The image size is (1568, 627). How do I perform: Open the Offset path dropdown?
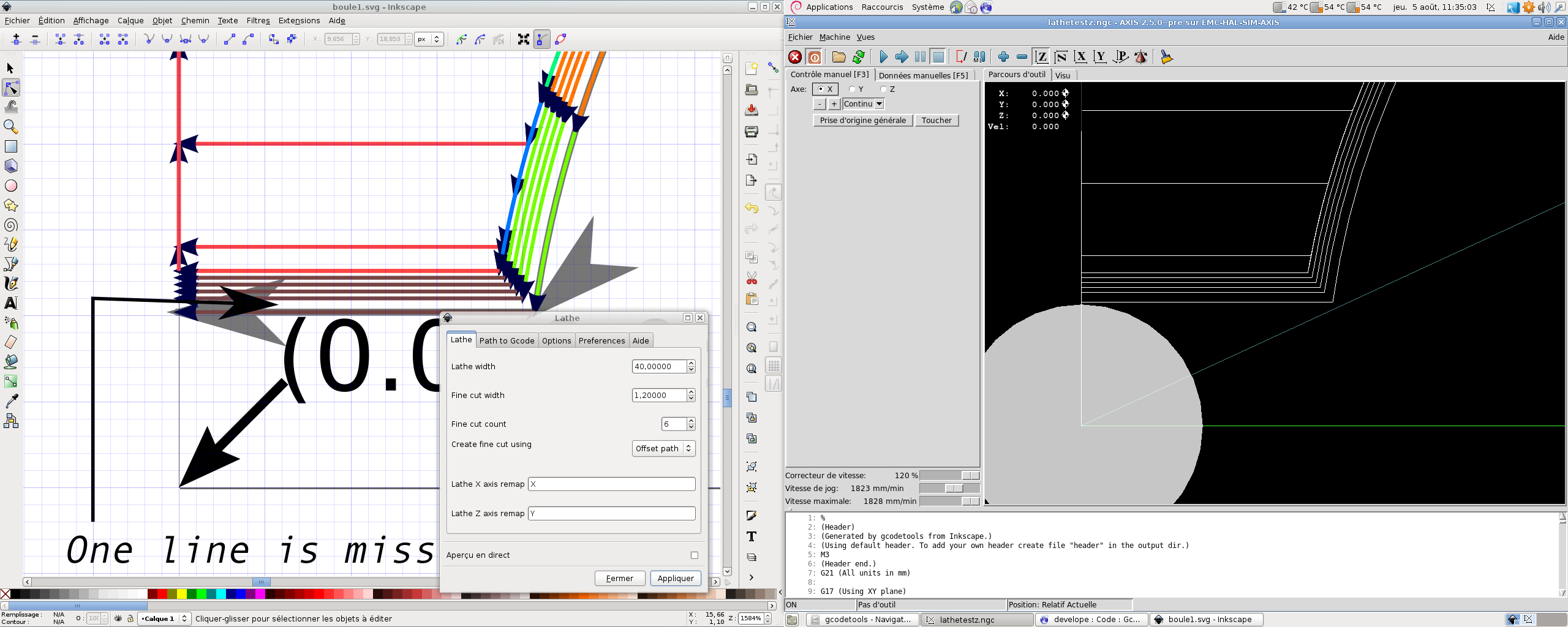[663, 449]
